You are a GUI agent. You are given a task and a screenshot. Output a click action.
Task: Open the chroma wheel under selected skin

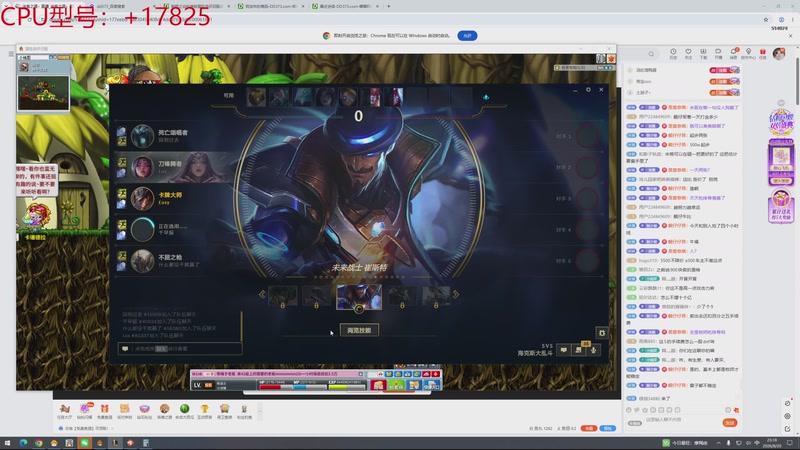[x=359, y=309]
